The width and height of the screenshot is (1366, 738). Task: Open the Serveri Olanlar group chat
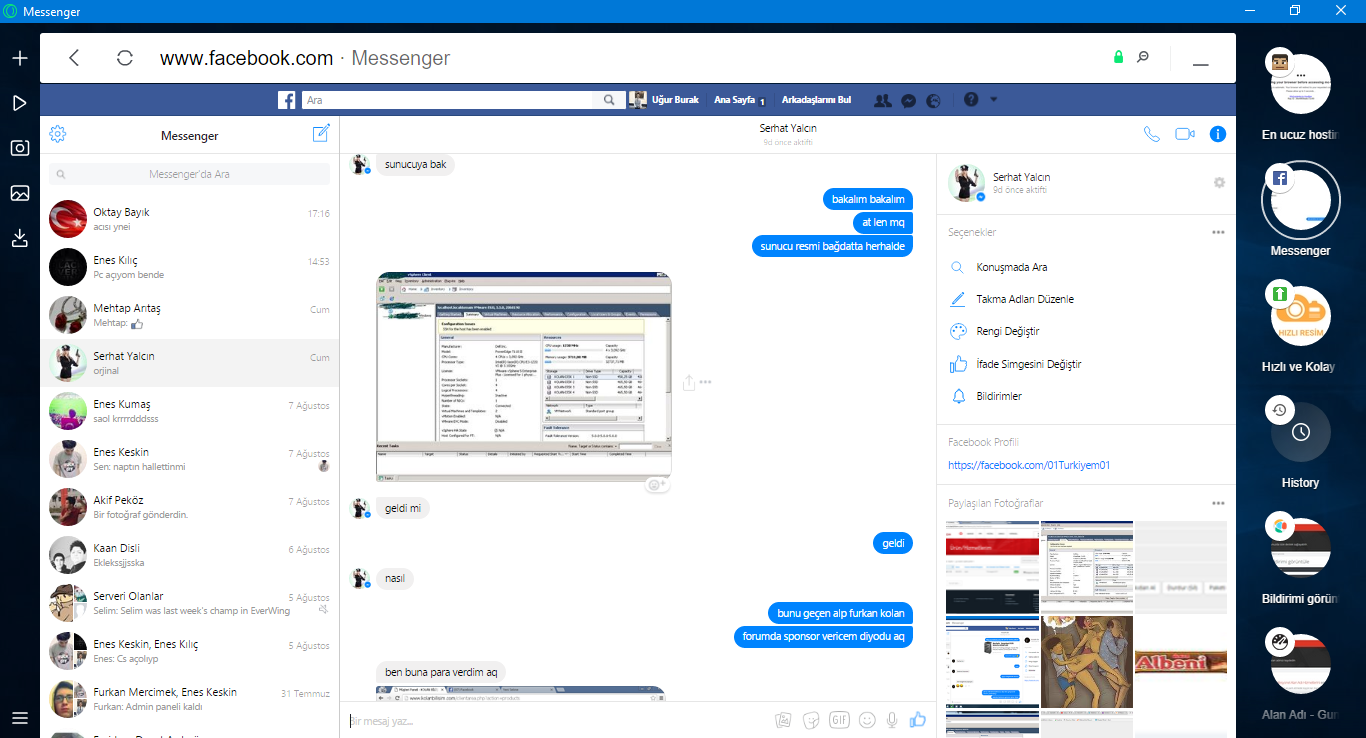point(190,602)
